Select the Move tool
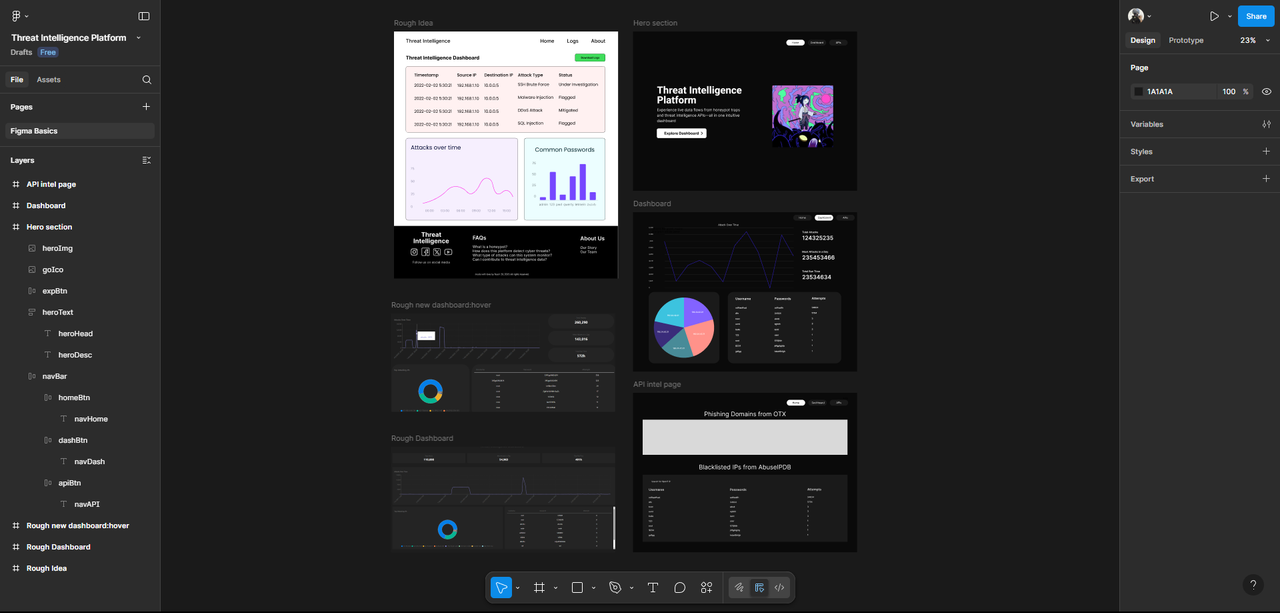This screenshot has height=613, width=1280. 501,588
